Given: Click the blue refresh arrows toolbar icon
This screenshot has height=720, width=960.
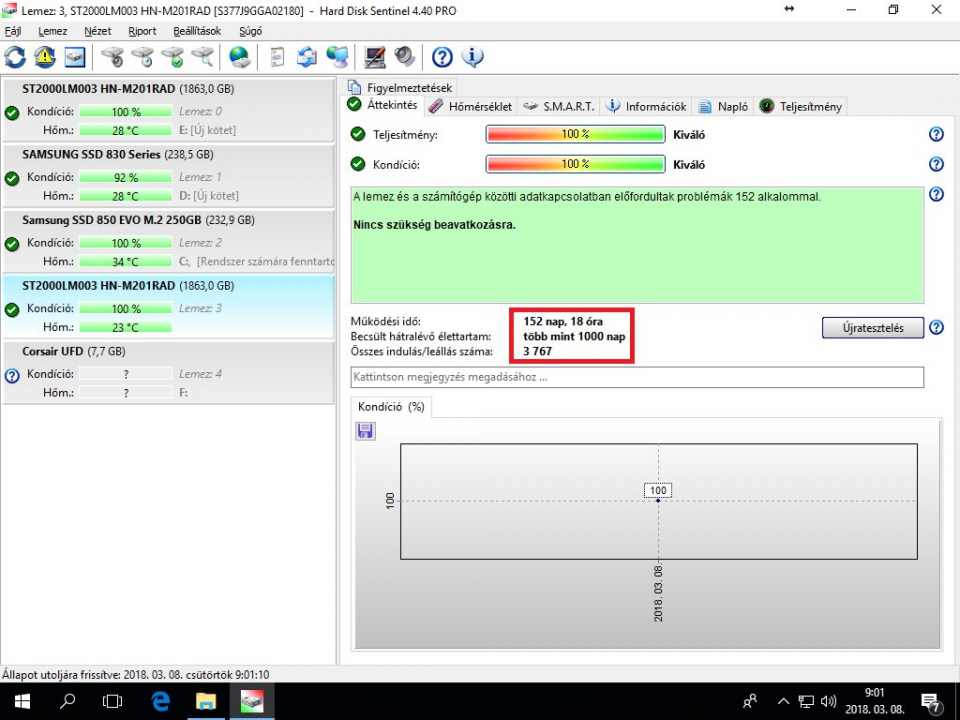Looking at the screenshot, I should pyautogui.click(x=15, y=57).
